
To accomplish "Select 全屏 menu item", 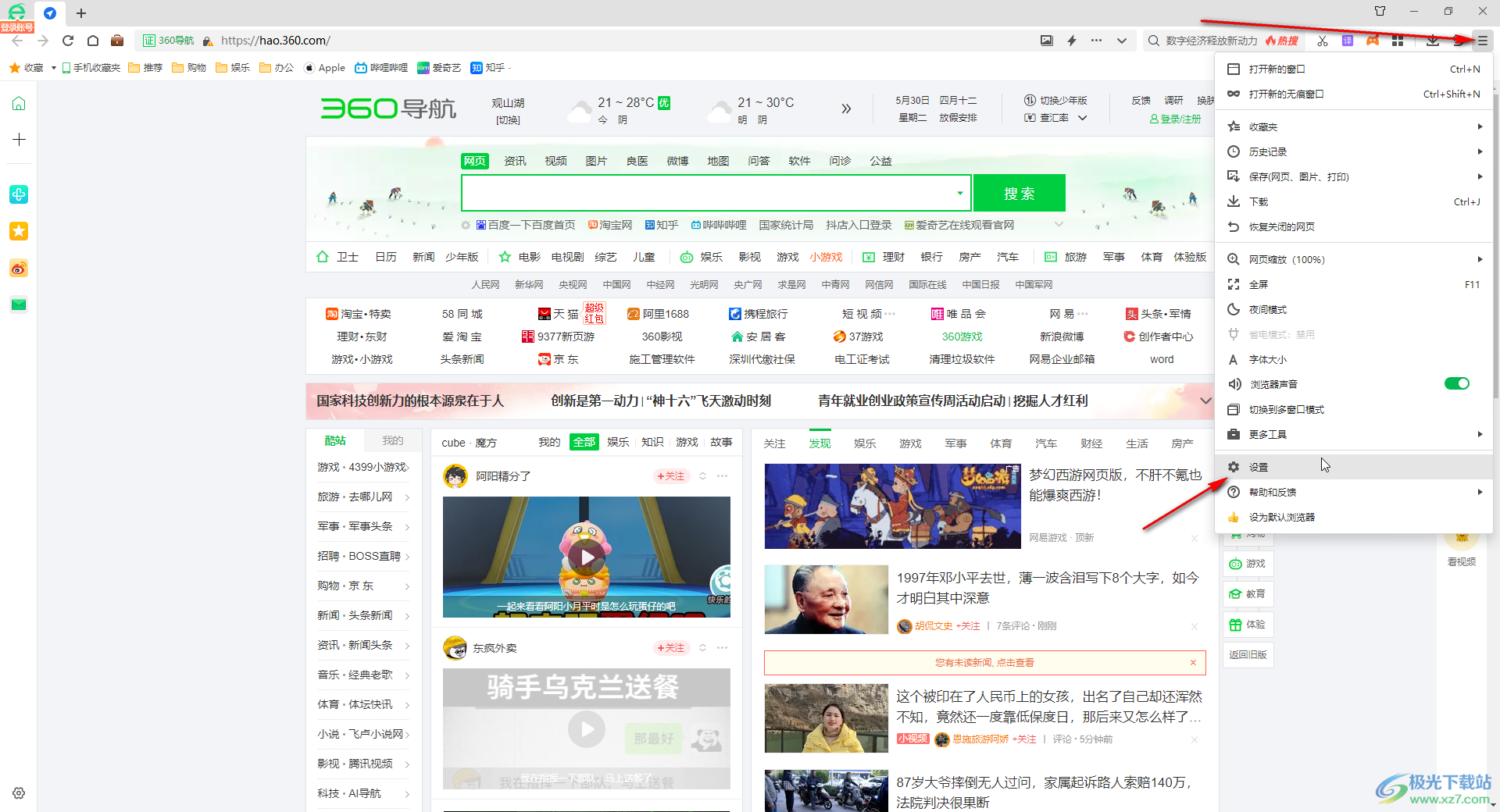I will 1354,284.
